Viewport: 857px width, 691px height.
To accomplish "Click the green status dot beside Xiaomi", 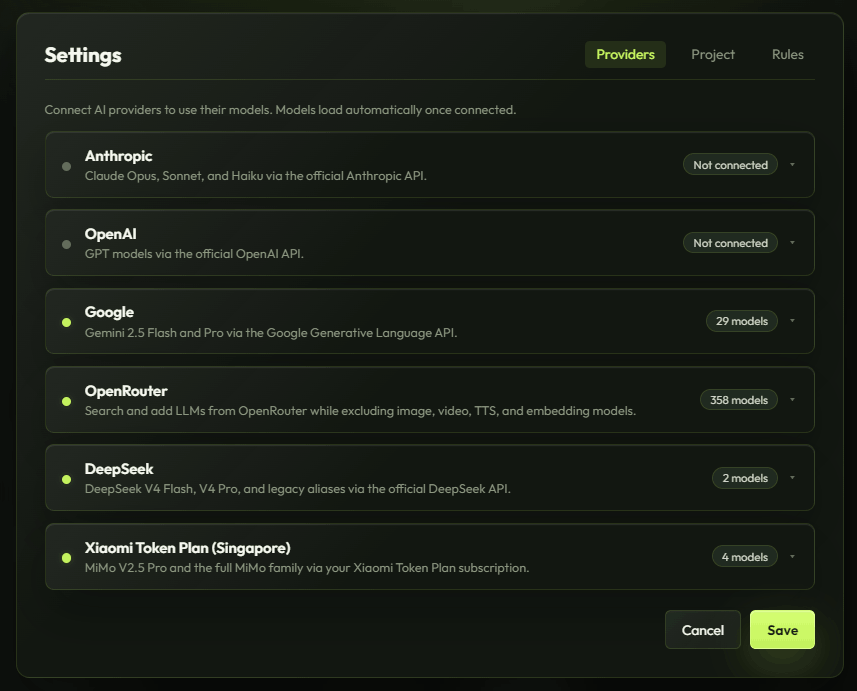I will [x=66, y=558].
